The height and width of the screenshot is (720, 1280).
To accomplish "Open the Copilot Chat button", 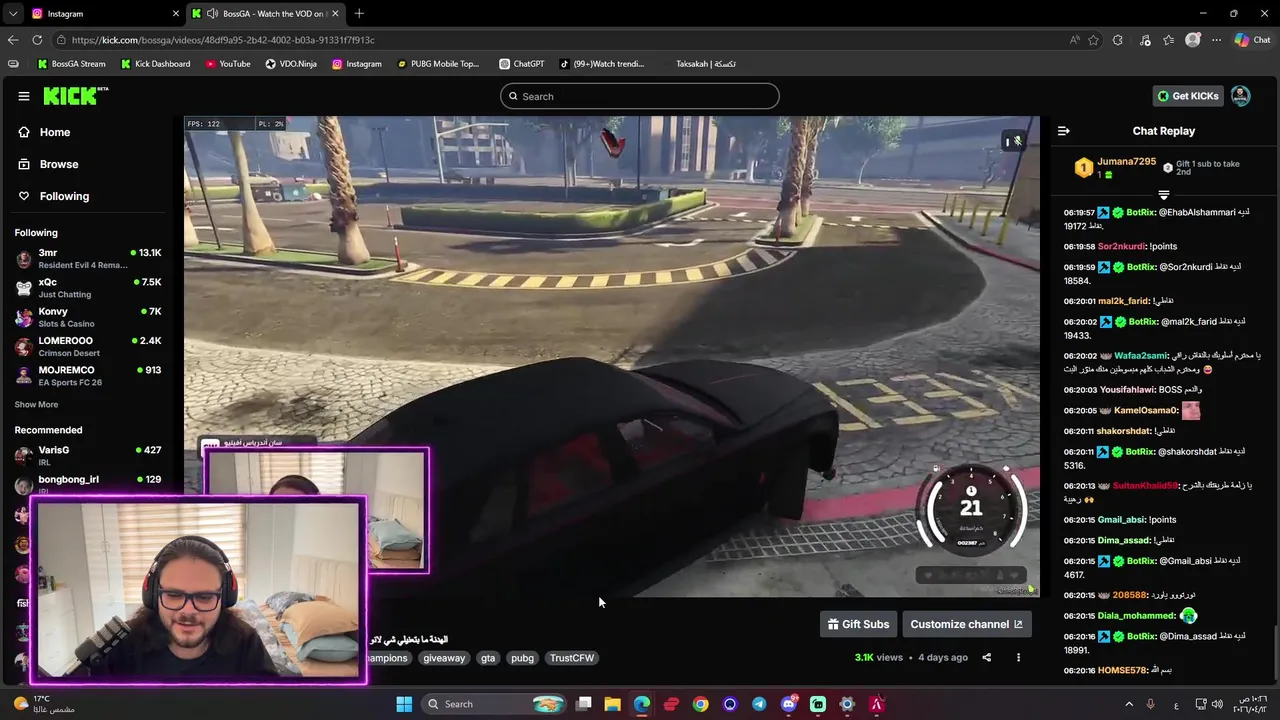I will tap(1252, 40).
